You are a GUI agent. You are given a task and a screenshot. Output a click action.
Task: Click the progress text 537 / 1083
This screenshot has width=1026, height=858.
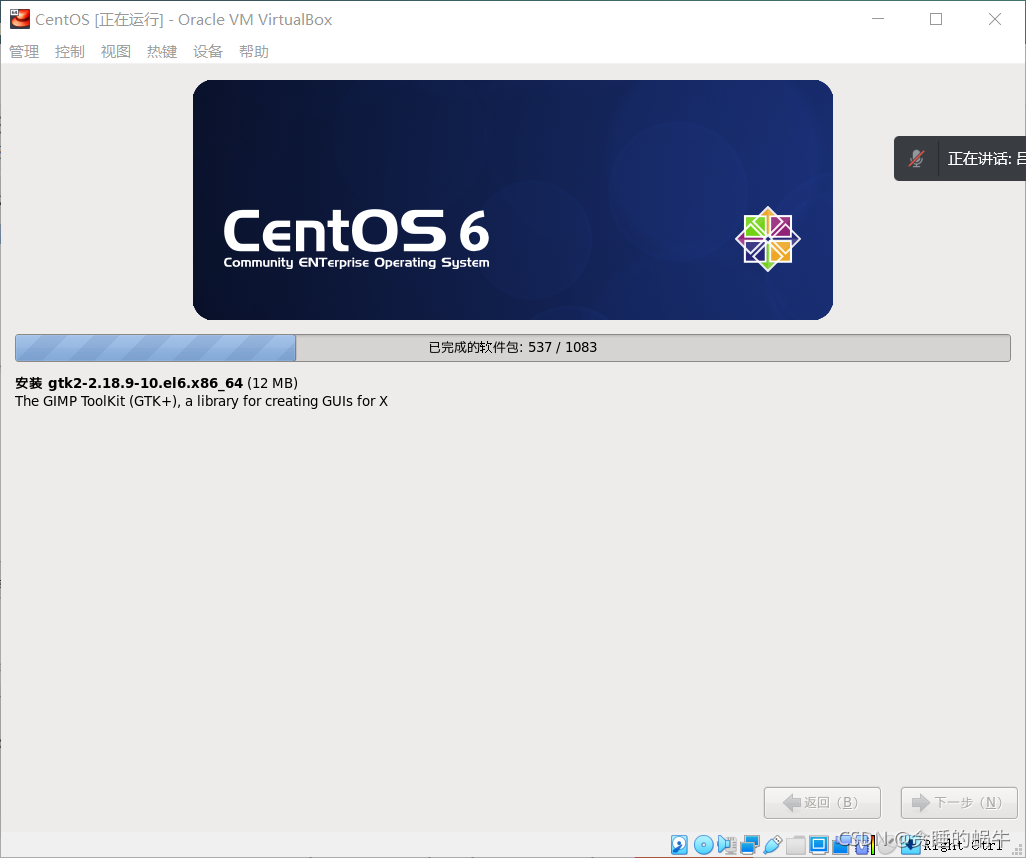click(562, 348)
